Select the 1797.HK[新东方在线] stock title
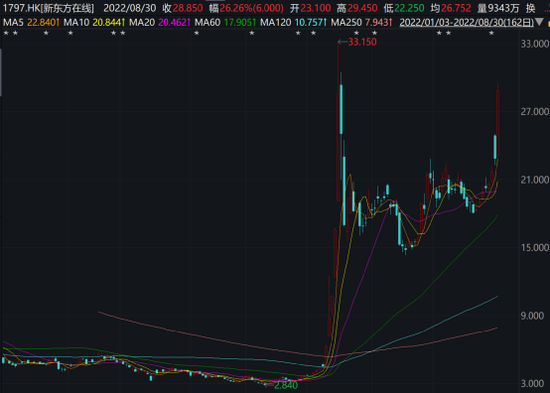The image size is (550, 393). pyautogui.click(x=48, y=8)
